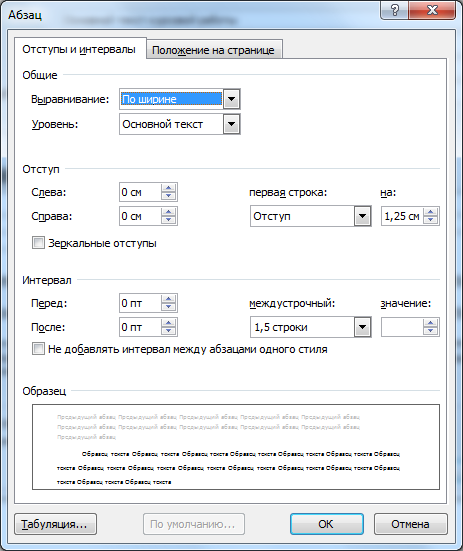This screenshot has width=463, height=551.
Task: Increase the Слева indent with up arrow
Action: coord(169,188)
